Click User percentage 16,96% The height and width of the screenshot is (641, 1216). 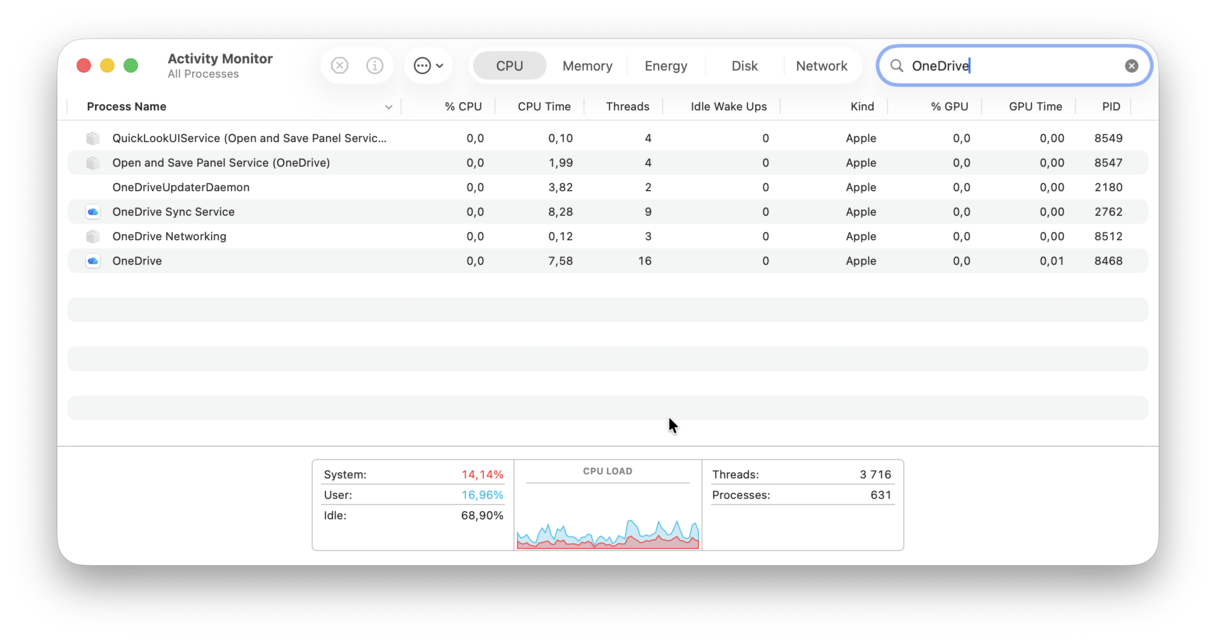(482, 495)
